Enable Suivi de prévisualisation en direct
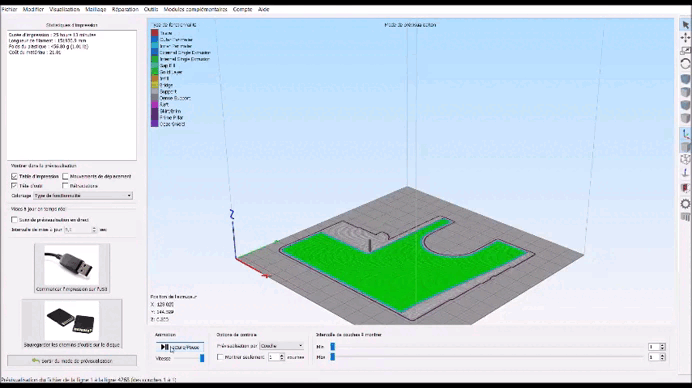The image size is (692, 388). (14, 219)
